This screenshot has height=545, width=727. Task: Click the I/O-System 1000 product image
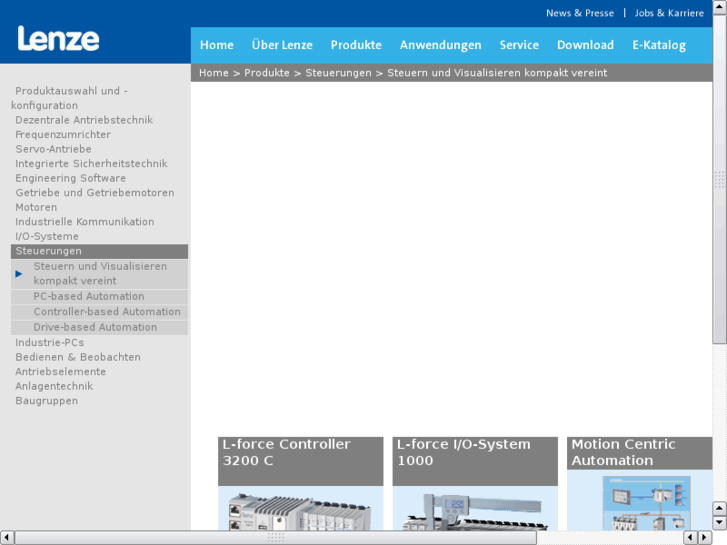click(x=475, y=511)
